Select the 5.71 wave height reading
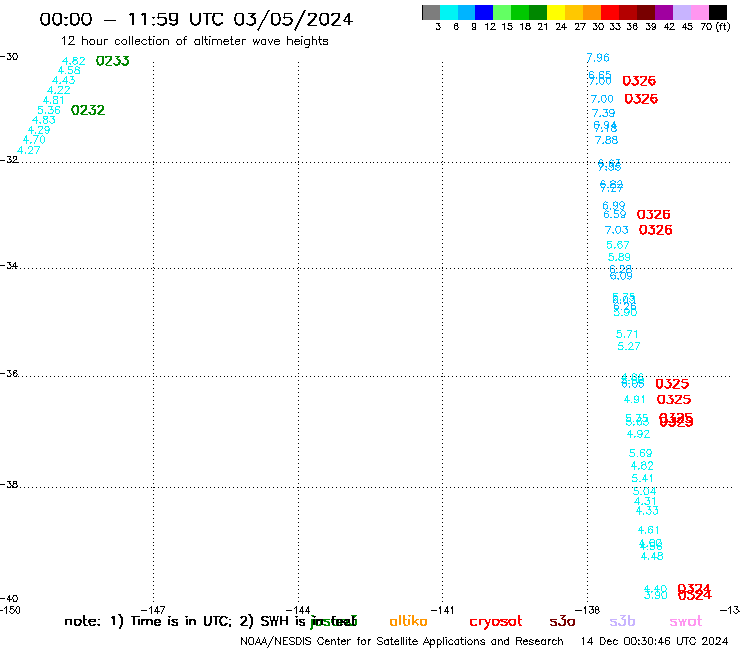Image resolution: width=740 pixels, height=650 pixels. pos(627,334)
